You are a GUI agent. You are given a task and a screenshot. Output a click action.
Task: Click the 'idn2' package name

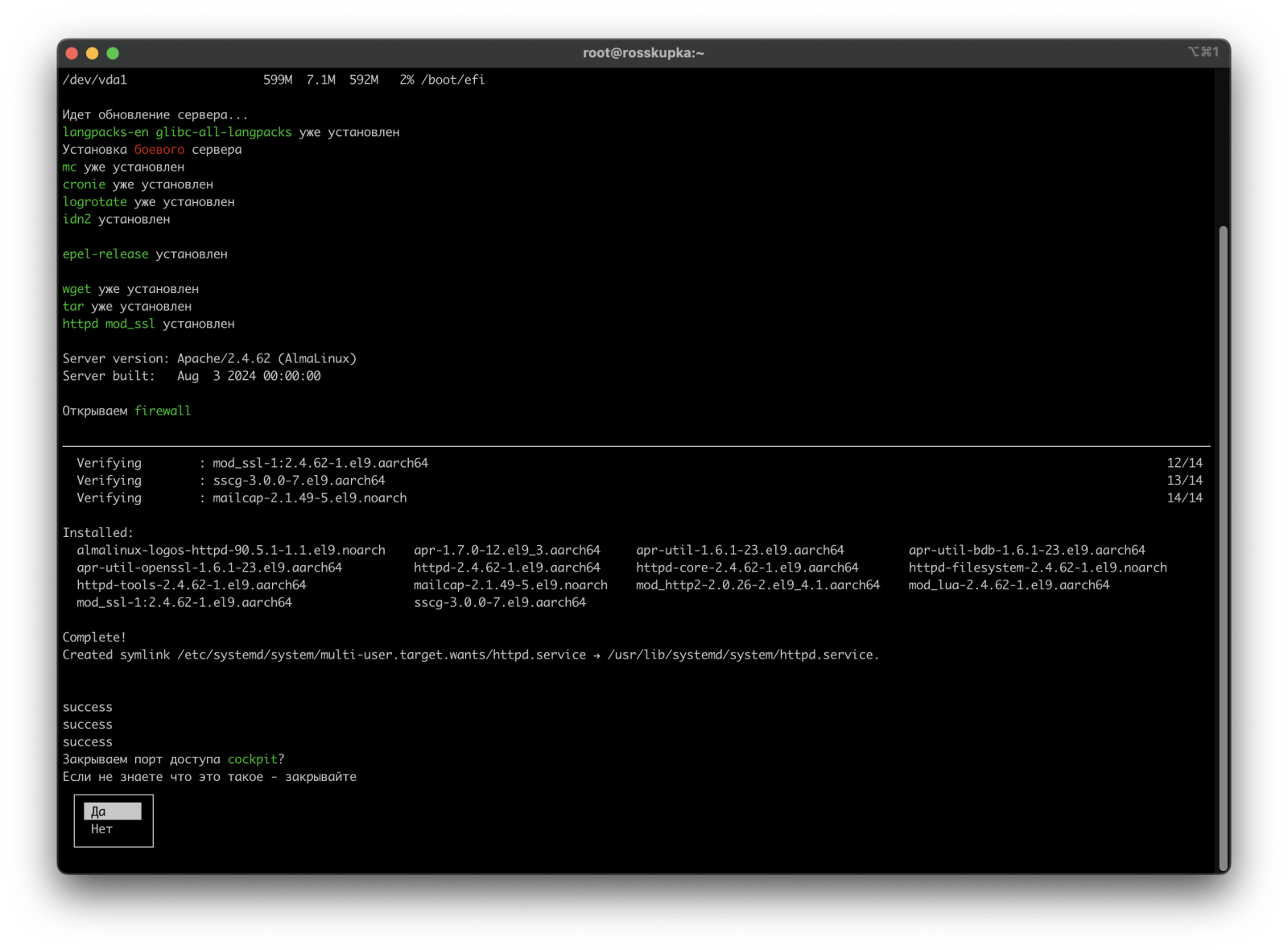click(x=76, y=219)
